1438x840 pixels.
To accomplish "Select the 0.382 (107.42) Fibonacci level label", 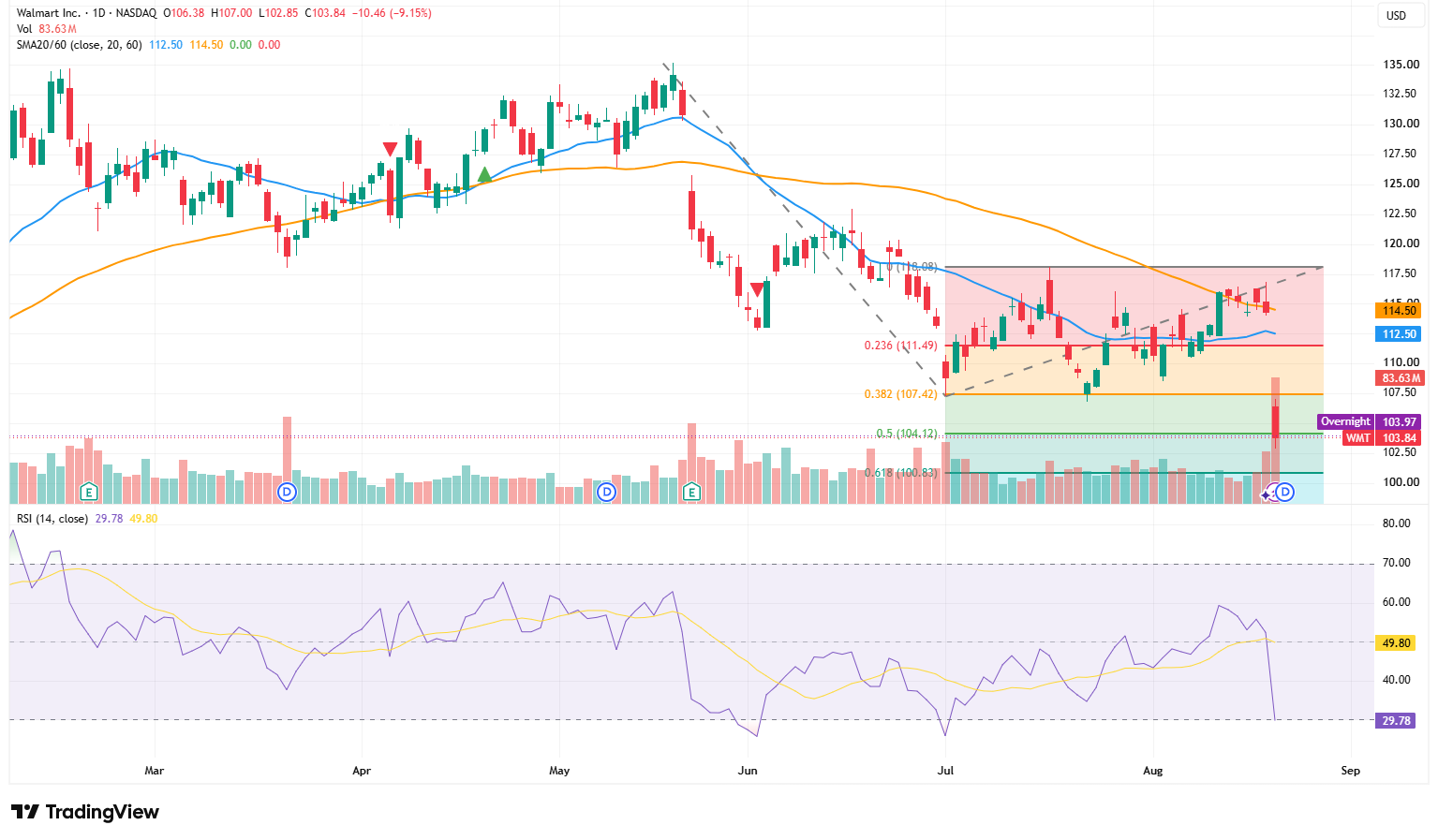I will coord(900,394).
